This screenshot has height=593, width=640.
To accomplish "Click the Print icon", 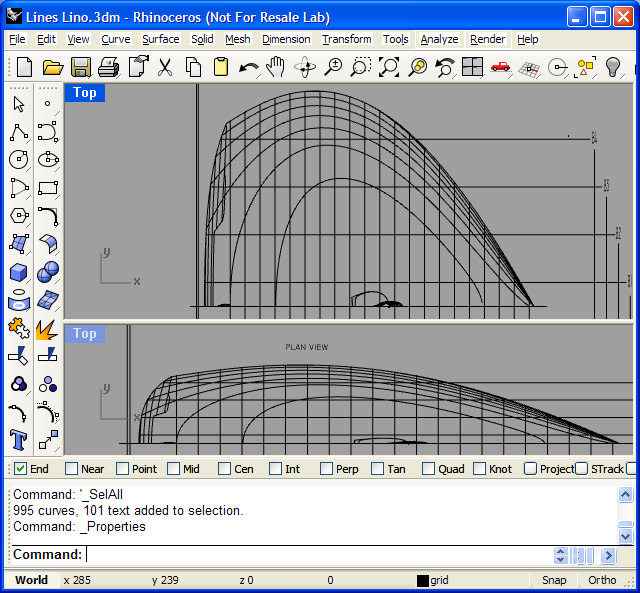I will point(109,67).
